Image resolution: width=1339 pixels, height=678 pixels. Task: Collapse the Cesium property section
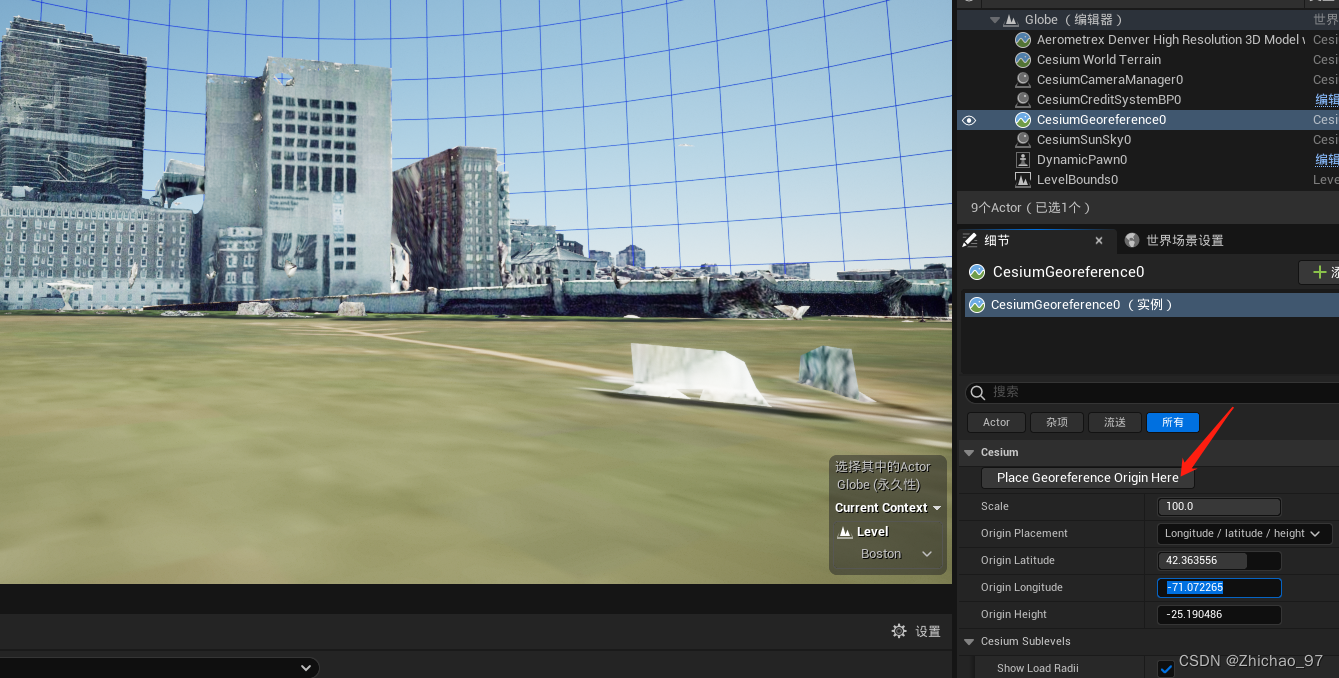[969, 453]
